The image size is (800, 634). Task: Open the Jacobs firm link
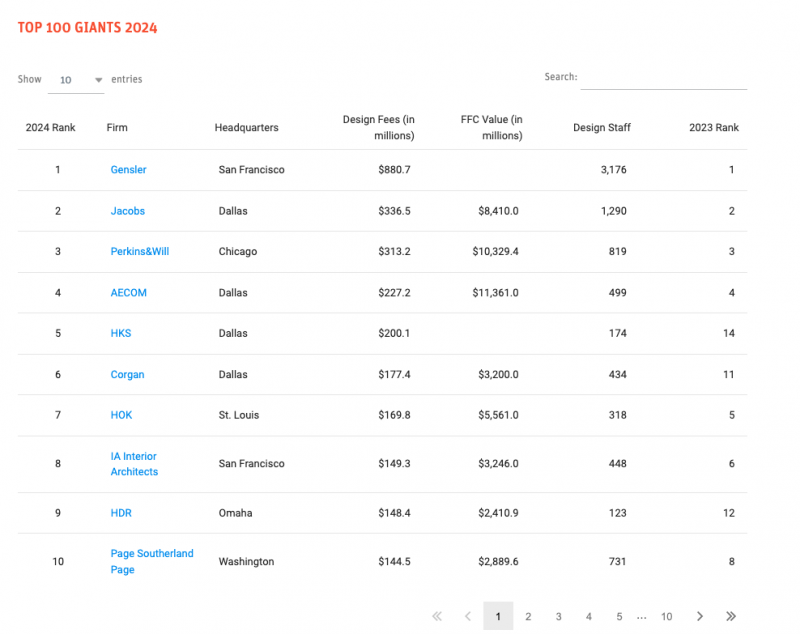pos(128,211)
